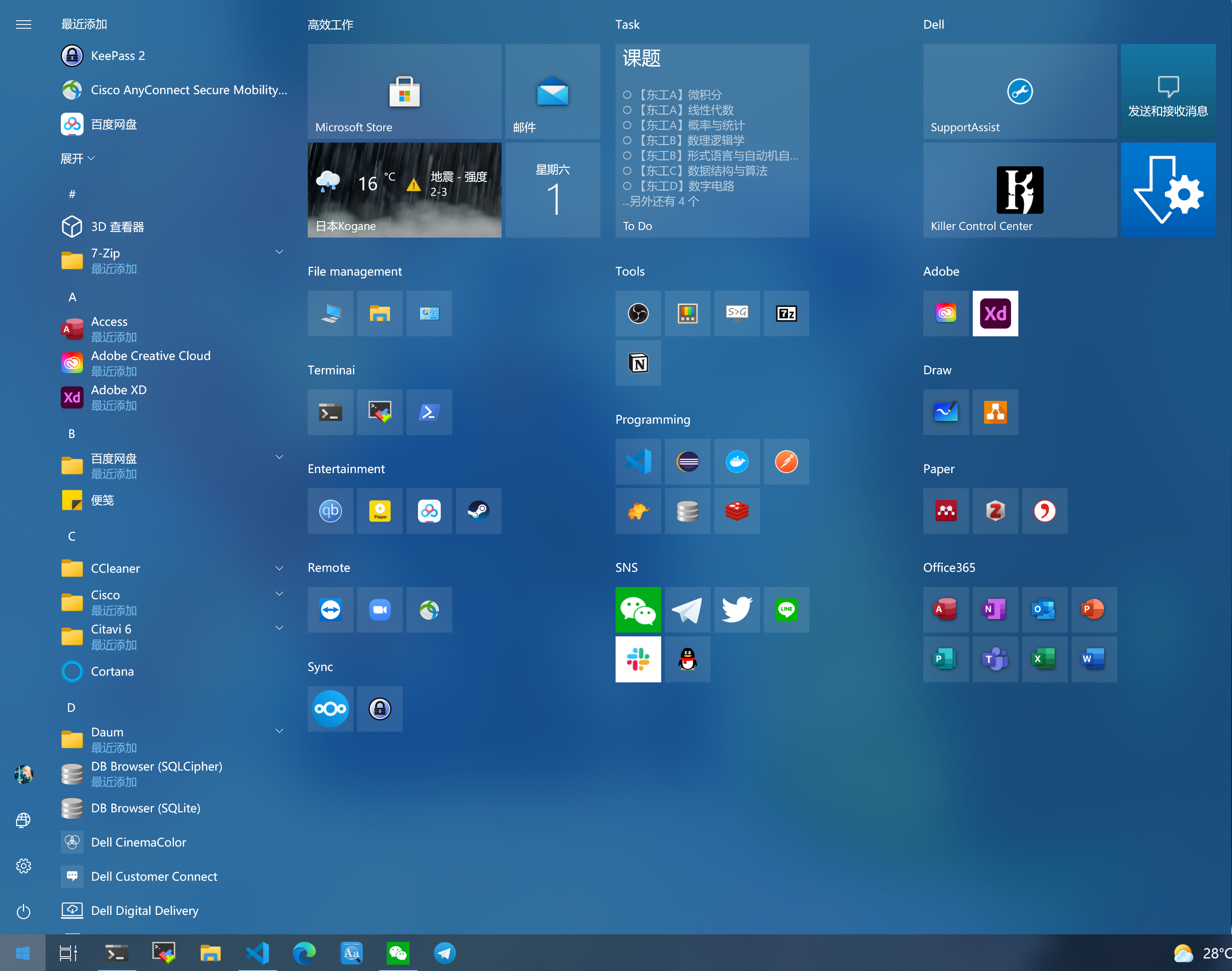The image size is (1232, 971).
Task: Click the Windows Start button in taskbar
Action: (x=23, y=953)
